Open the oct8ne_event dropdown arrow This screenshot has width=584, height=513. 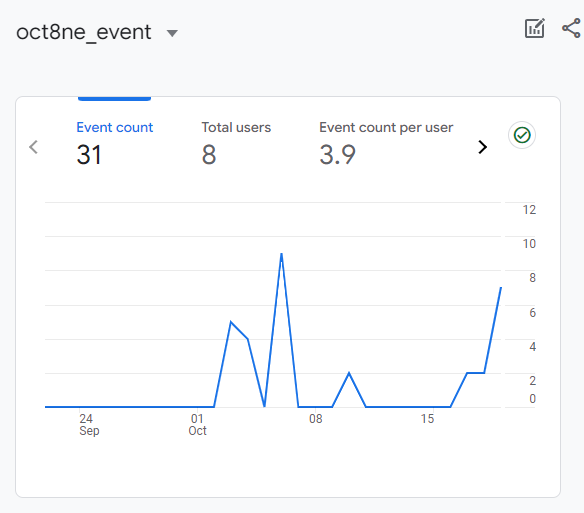click(x=172, y=34)
